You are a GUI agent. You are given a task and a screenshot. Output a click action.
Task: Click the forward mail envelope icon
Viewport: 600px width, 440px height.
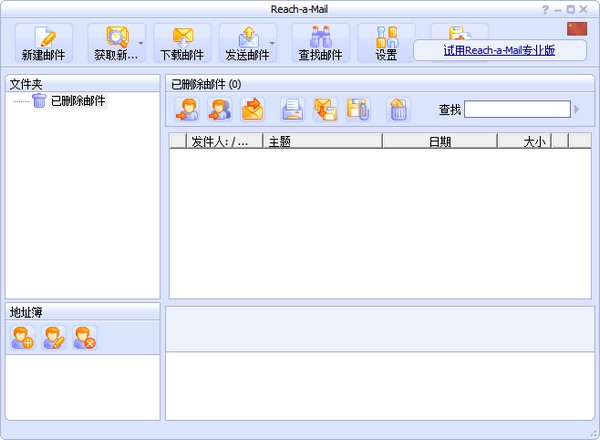(252, 109)
